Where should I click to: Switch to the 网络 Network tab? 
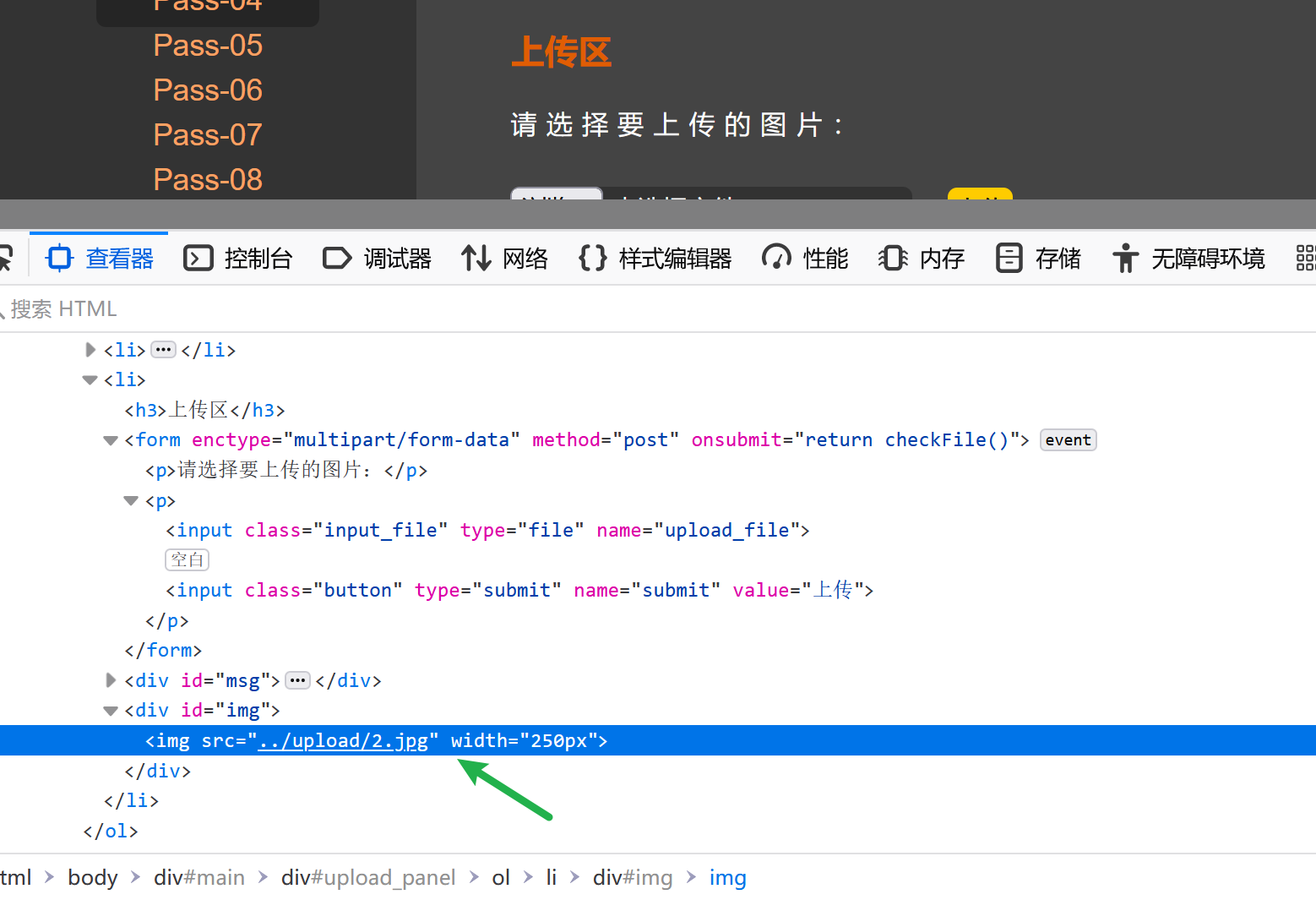(504, 258)
